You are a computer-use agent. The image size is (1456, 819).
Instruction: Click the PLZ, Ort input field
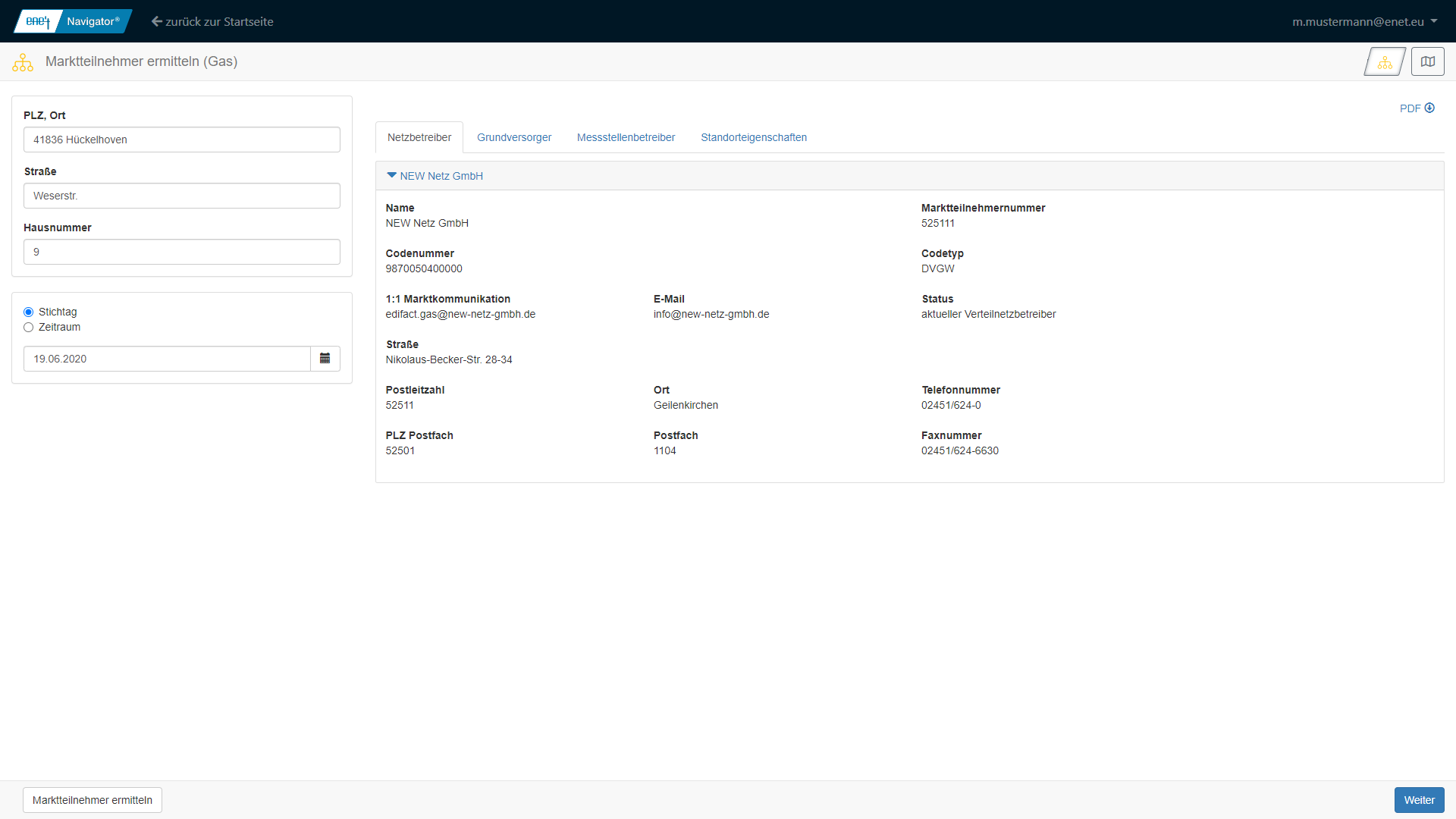tap(182, 140)
